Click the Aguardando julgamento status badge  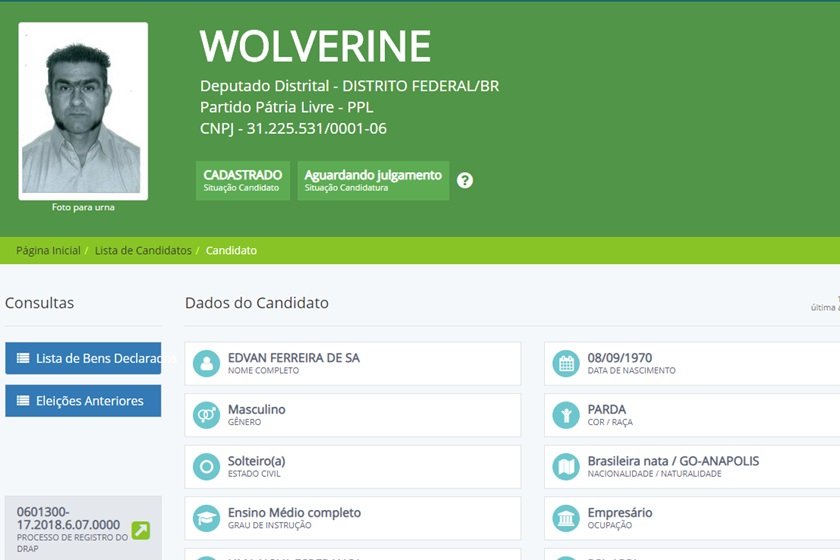click(x=373, y=181)
